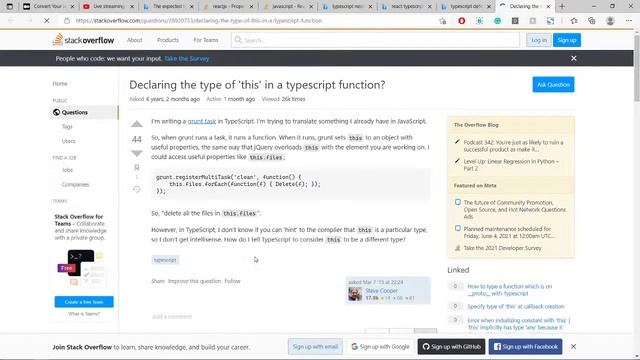
Task: Switch to the Convert Your tab
Action: 48,7
